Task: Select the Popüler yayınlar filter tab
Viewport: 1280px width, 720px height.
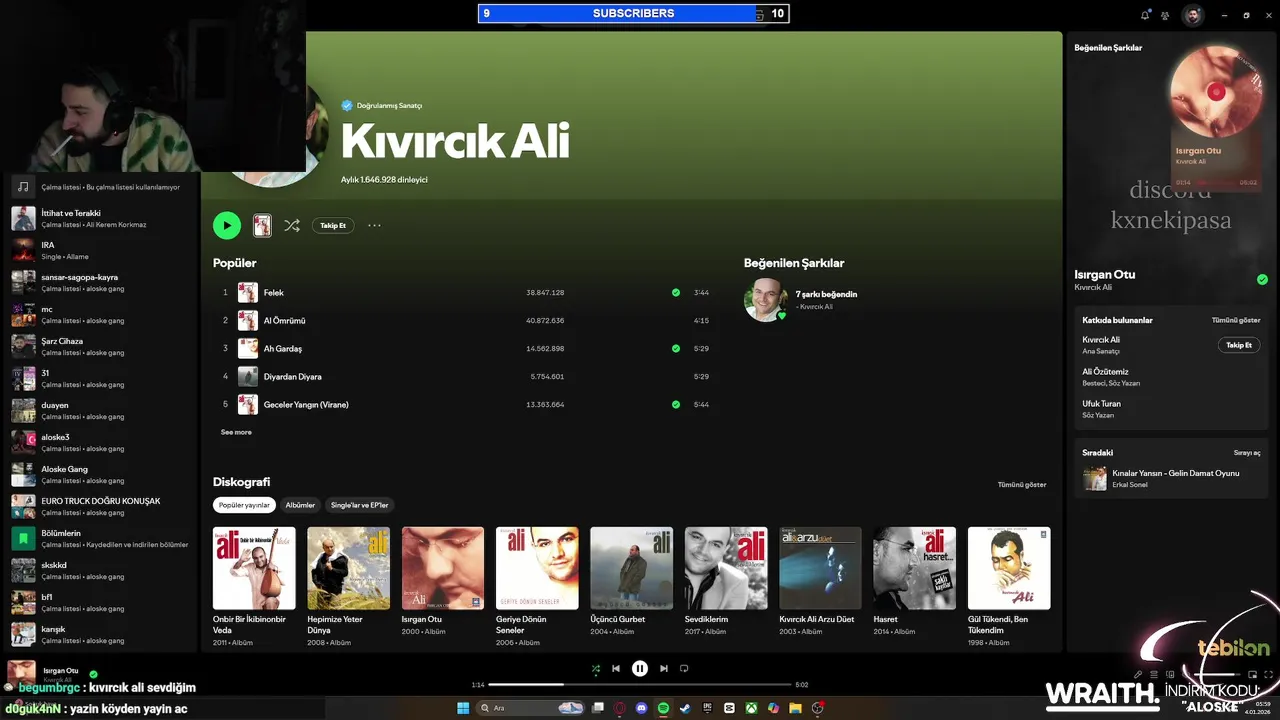Action: 245,505
